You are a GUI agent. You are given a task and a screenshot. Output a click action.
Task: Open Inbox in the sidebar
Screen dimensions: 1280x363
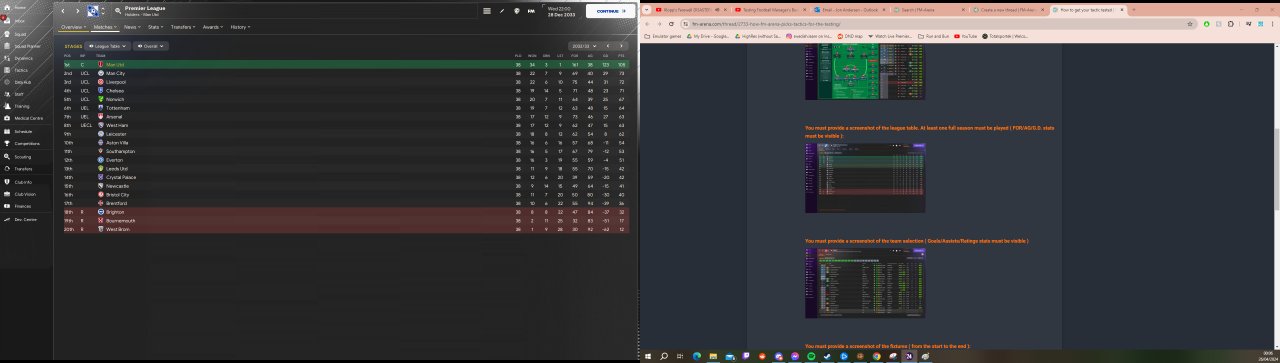tap(21, 20)
